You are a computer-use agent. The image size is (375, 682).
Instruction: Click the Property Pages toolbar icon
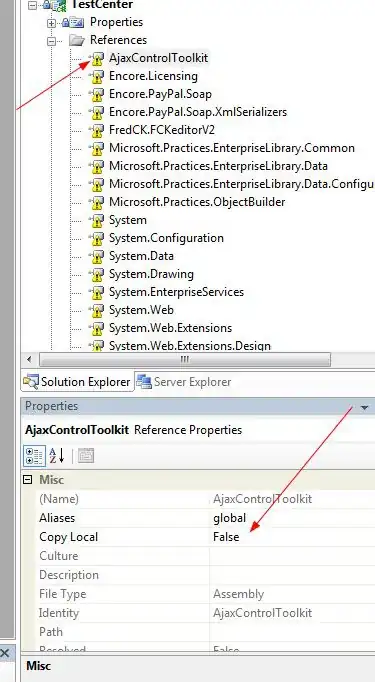[x=86, y=455]
